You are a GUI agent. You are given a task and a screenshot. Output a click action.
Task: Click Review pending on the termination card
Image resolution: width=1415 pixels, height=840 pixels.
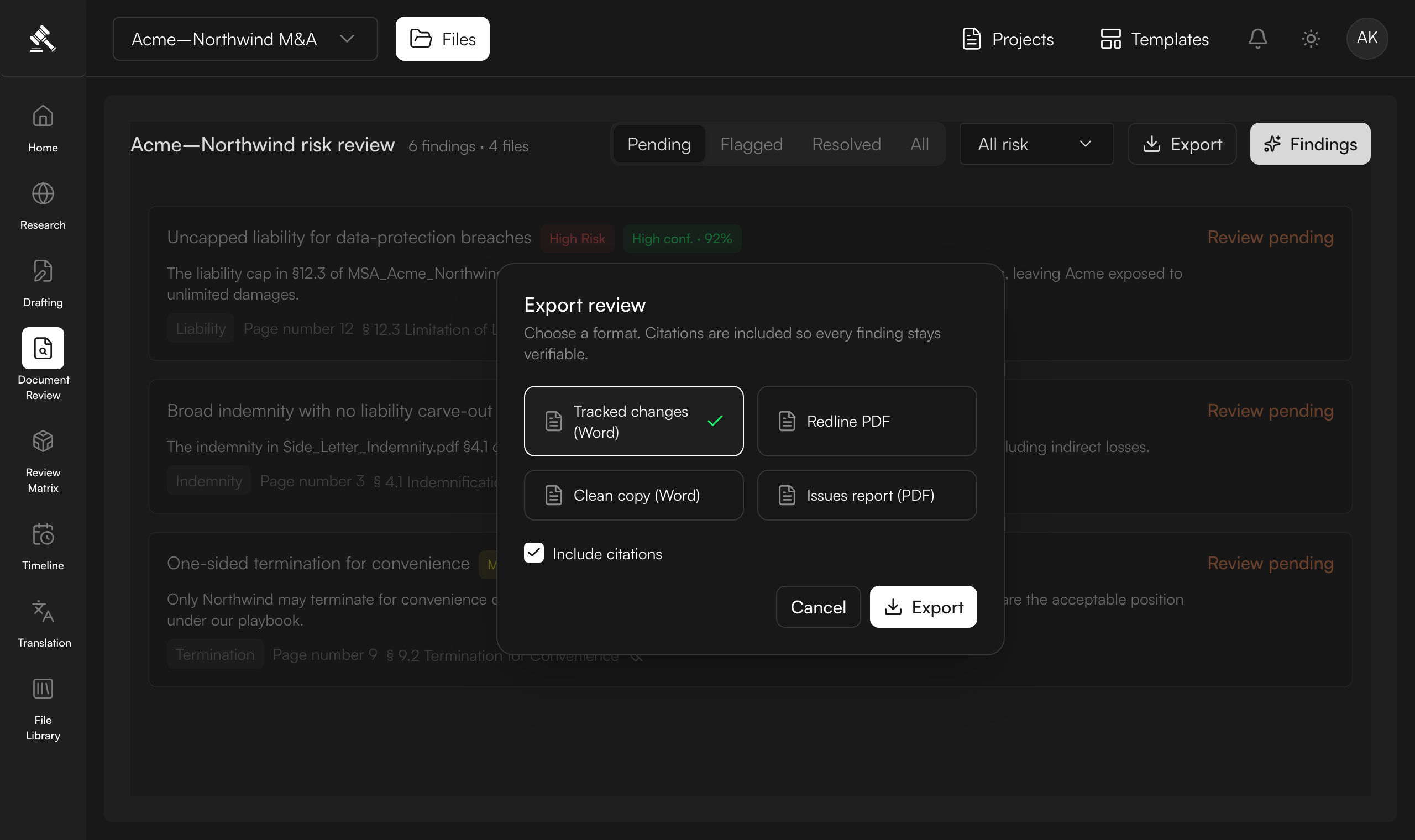pyautogui.click(x=1270, y=563)
